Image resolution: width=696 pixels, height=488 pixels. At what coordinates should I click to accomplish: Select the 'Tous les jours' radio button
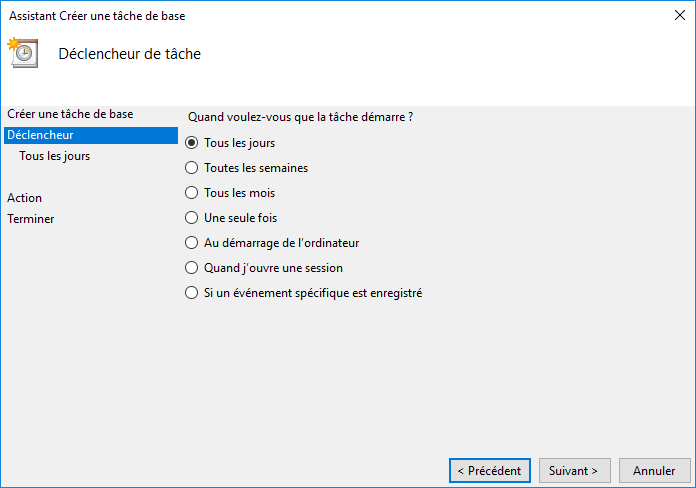[192, 143]
